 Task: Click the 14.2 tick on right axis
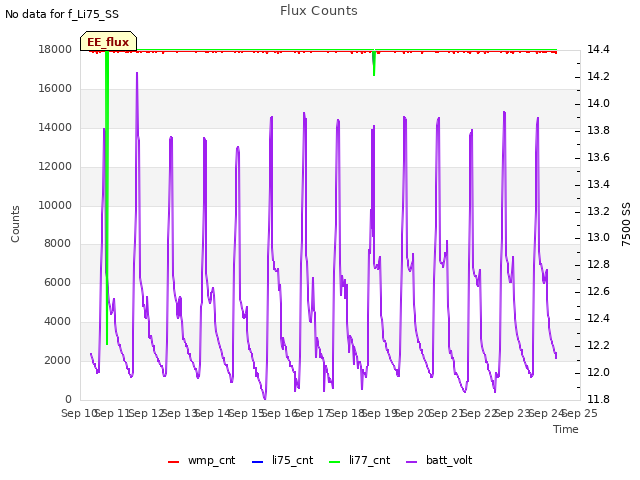598,76
